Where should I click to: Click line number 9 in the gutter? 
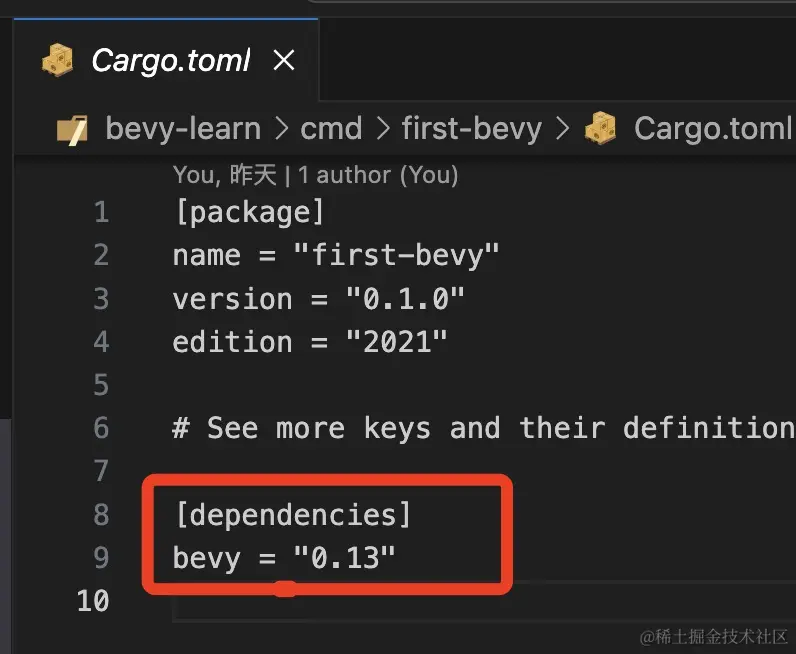click(x=102, y=558)
